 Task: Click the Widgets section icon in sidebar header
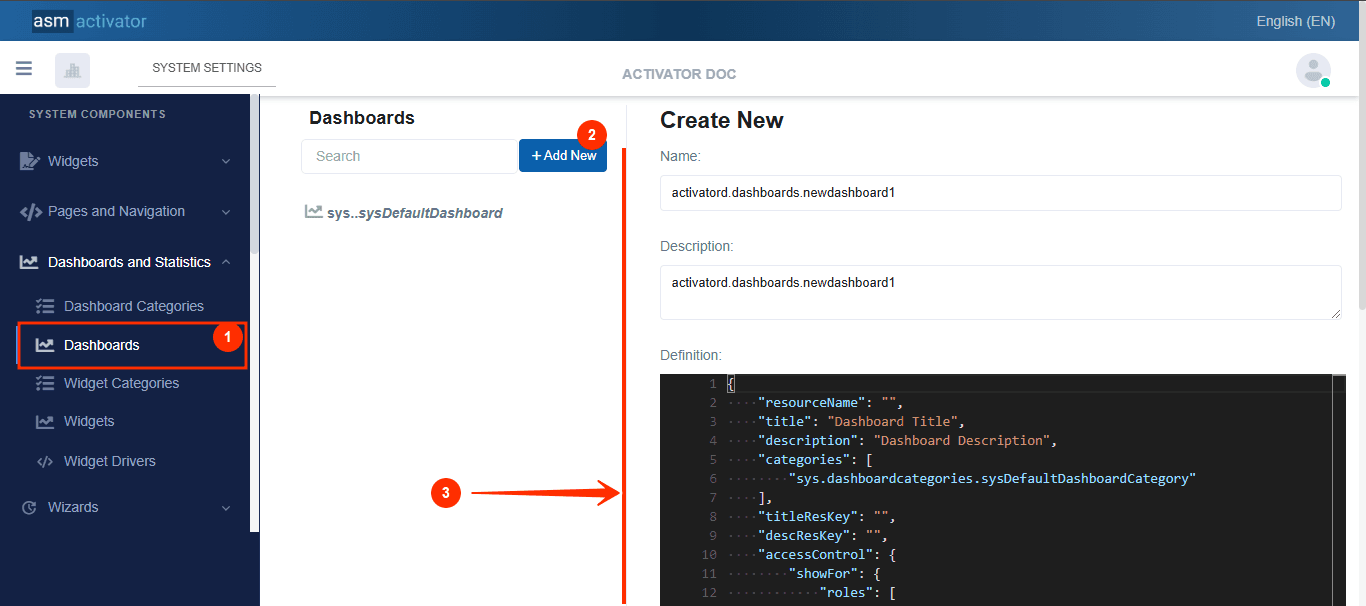click(x=30, y=161)
